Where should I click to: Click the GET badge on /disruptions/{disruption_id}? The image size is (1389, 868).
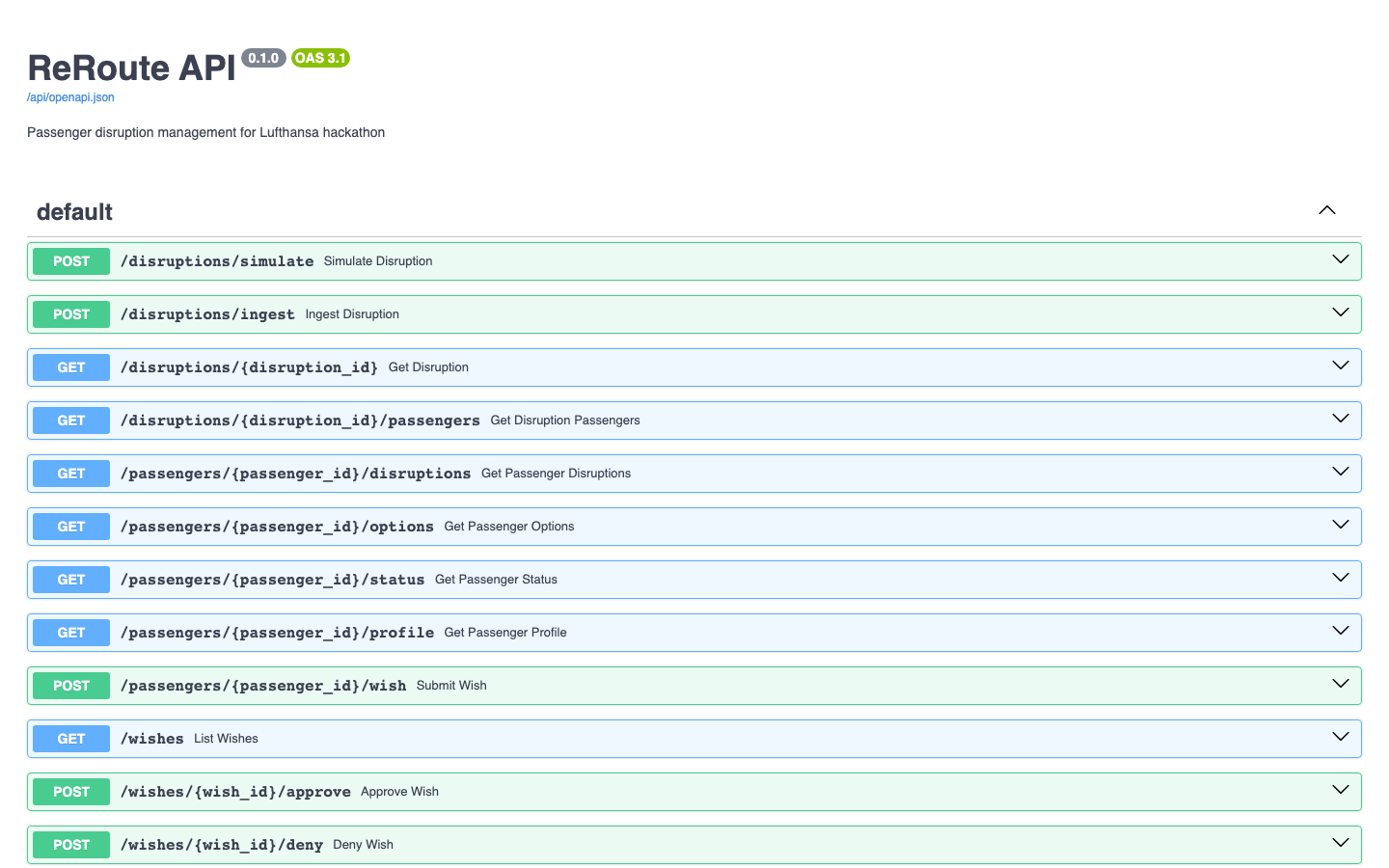[70, 366]
